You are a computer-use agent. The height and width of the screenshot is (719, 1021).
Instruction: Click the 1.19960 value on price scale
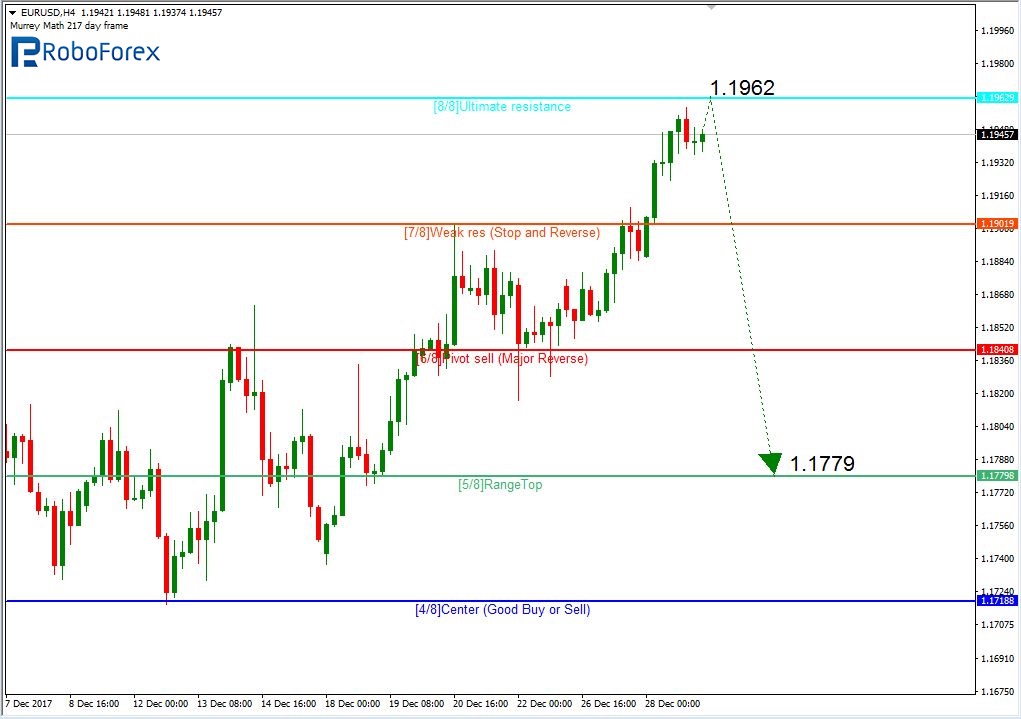tap(998, 31)
